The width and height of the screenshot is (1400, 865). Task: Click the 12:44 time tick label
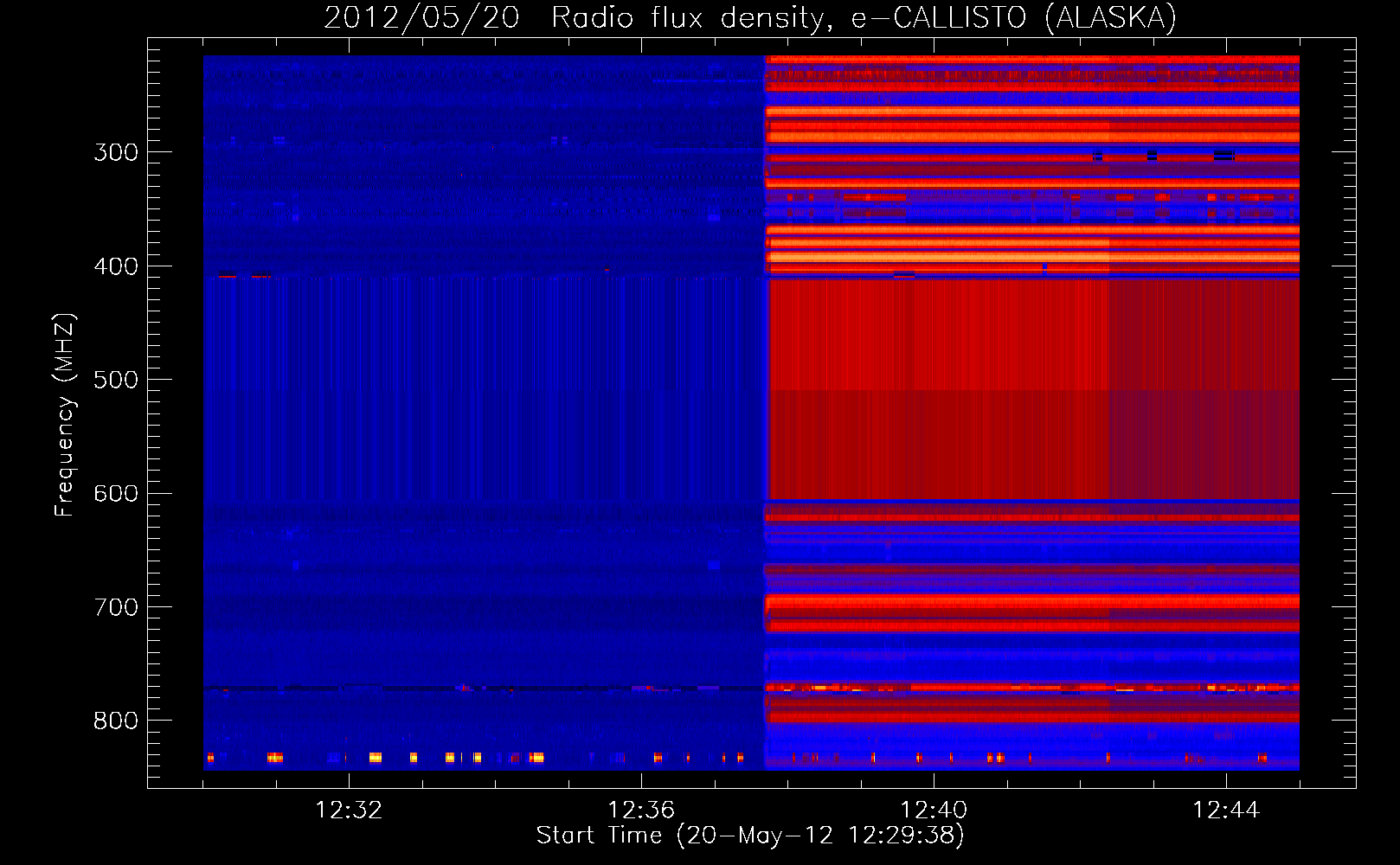[1226, 811]
